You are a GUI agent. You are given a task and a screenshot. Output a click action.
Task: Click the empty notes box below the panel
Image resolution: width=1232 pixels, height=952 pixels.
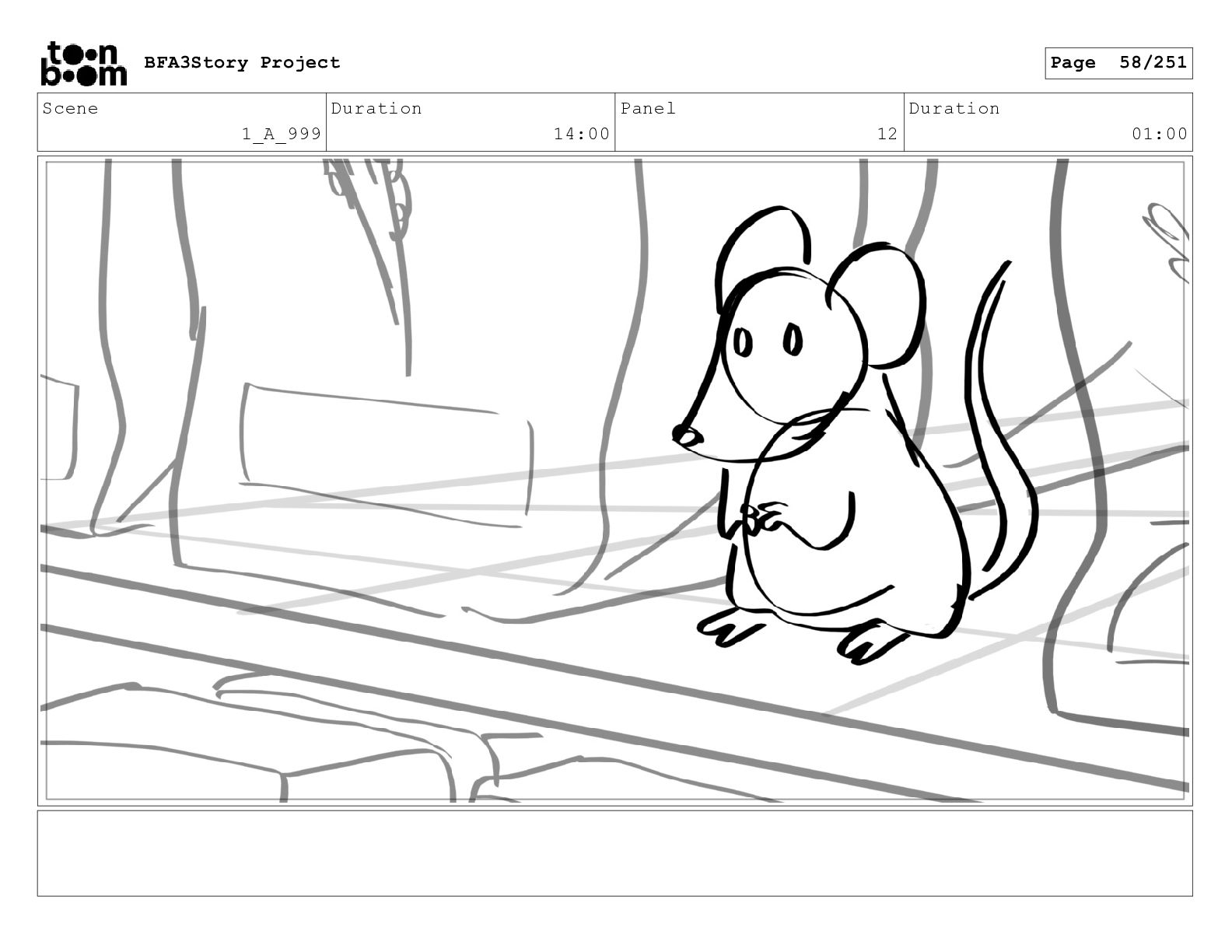pyautogui.click(x=614, y=853)
